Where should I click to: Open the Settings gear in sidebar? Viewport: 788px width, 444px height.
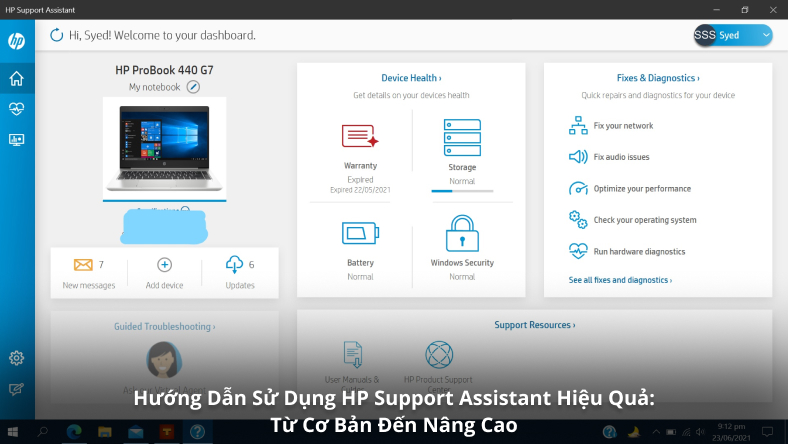click(x=17, y=358)
